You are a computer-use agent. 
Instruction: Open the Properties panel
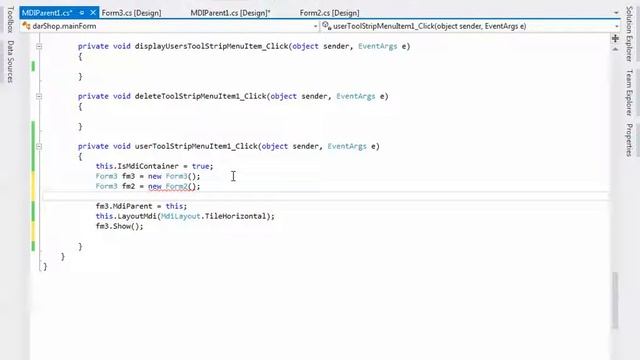tap(629, 140)
